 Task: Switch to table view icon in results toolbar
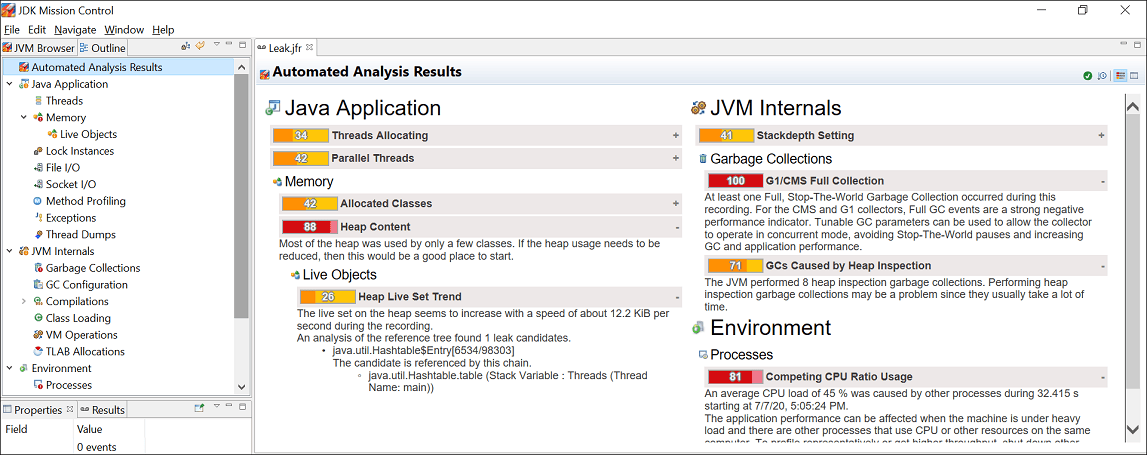coord(1135,76)
